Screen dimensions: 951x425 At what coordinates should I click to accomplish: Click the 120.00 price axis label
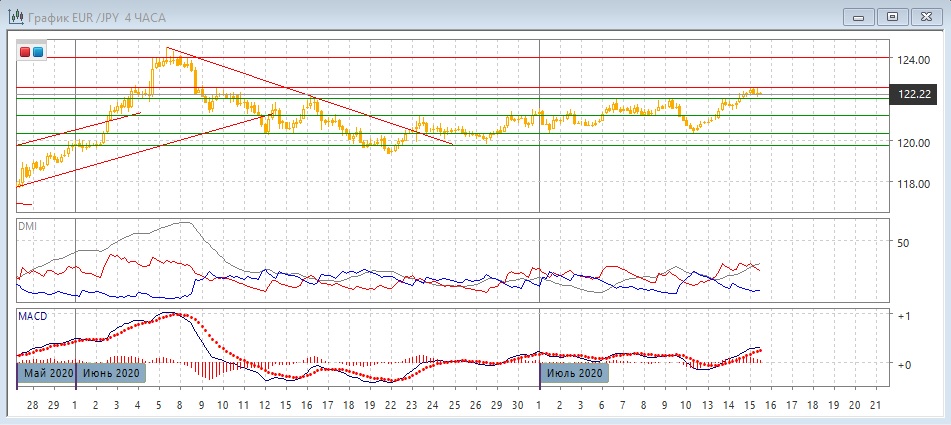914,143
